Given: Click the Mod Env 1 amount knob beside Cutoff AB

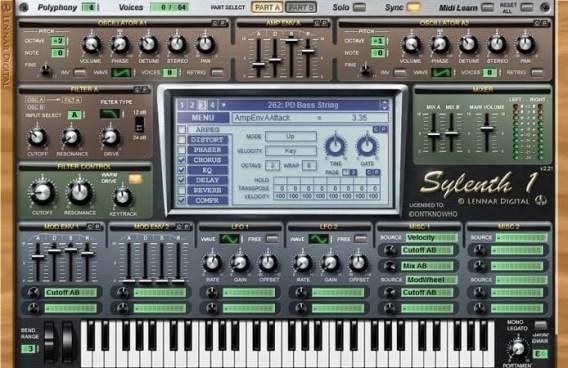Looking at the screenshot, I should point(33,292).
